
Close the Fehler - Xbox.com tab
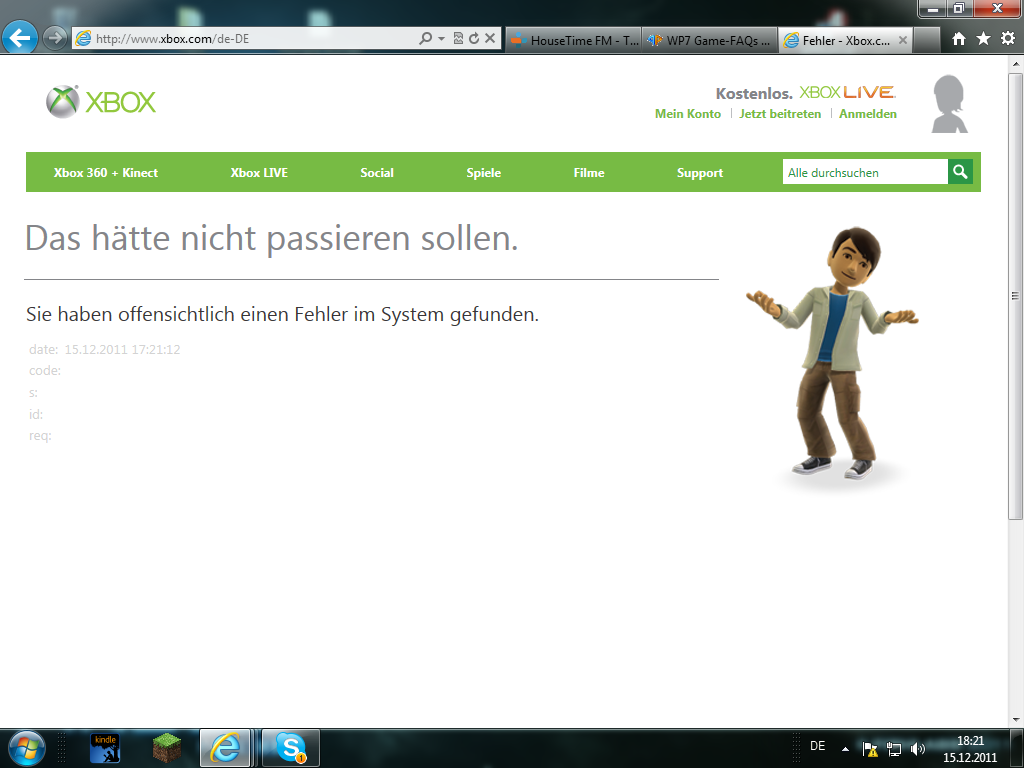[x=903, y=40]
